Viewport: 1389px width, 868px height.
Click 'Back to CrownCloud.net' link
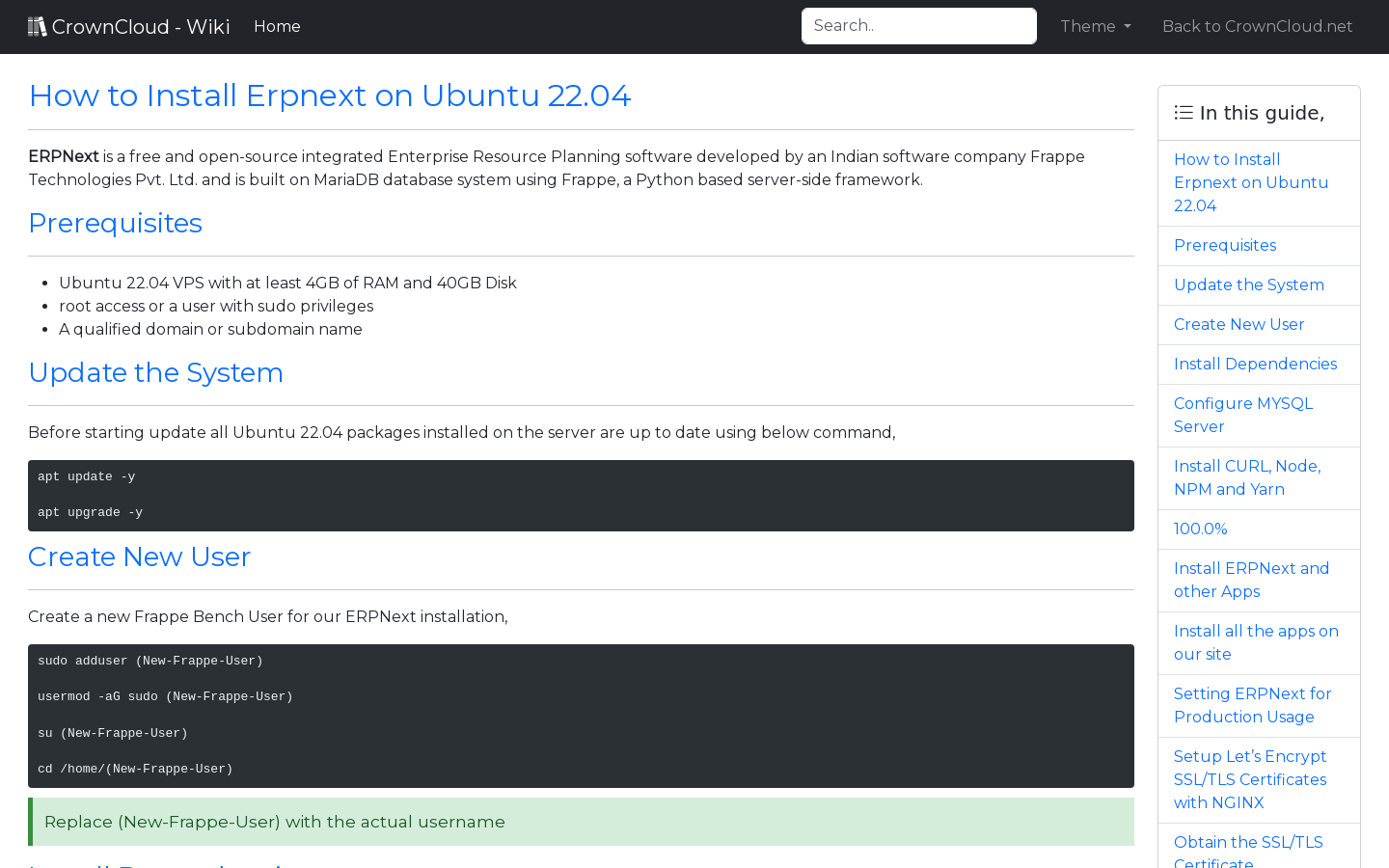(1257, 26)
